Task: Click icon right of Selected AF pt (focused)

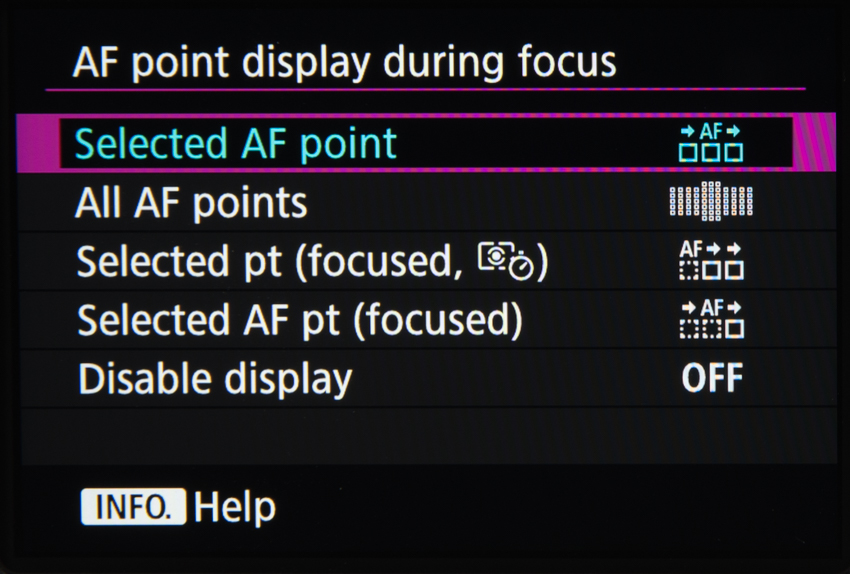Action: 711,320
